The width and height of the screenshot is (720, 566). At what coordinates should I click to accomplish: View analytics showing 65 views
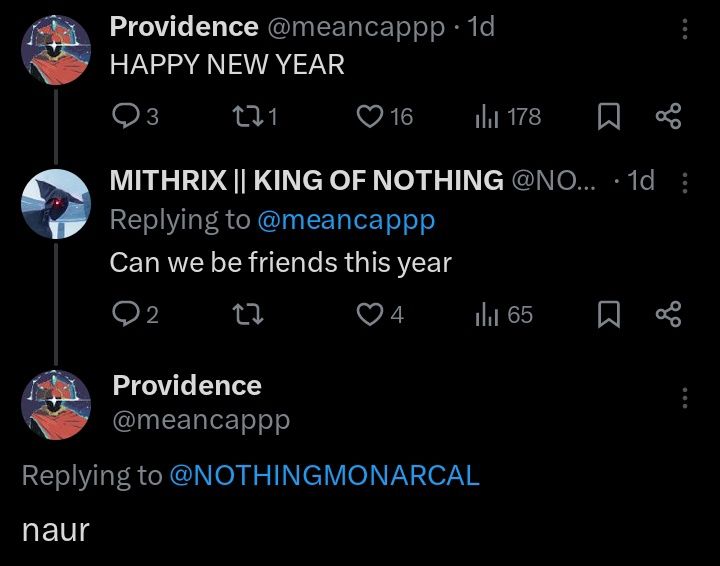tap(504, 314)
